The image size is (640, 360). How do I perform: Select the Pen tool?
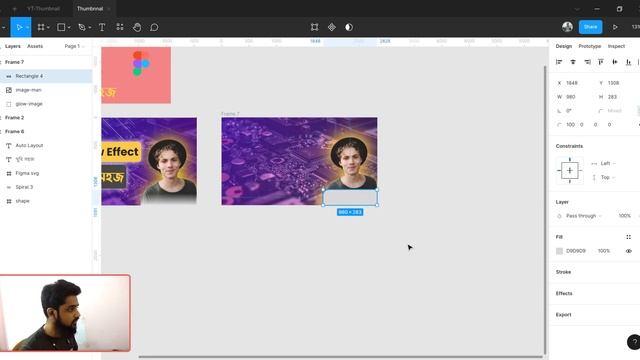(82, 27)
